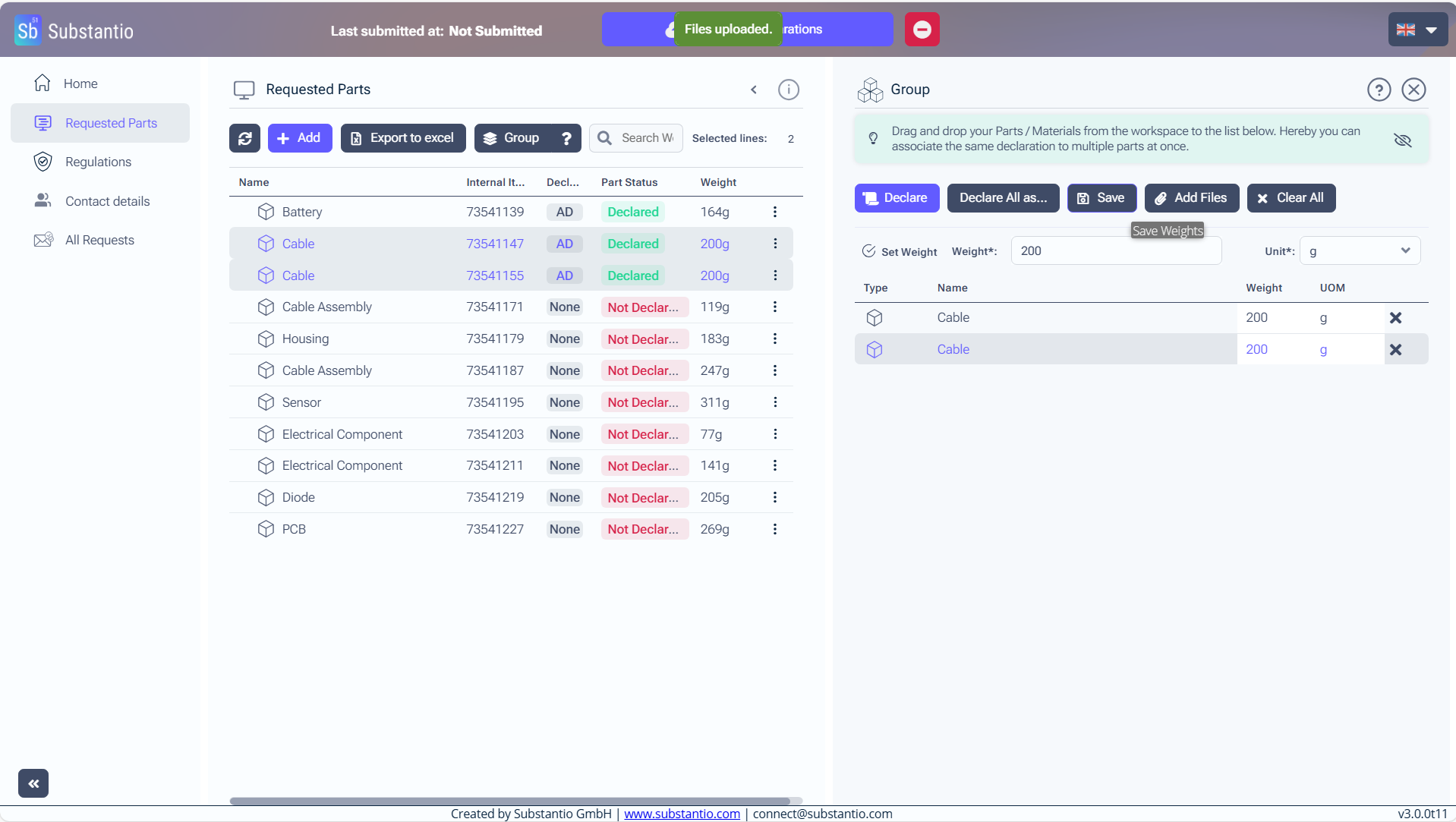
Task: Go to Regulations in the sidebar
Action: (98, 162)
